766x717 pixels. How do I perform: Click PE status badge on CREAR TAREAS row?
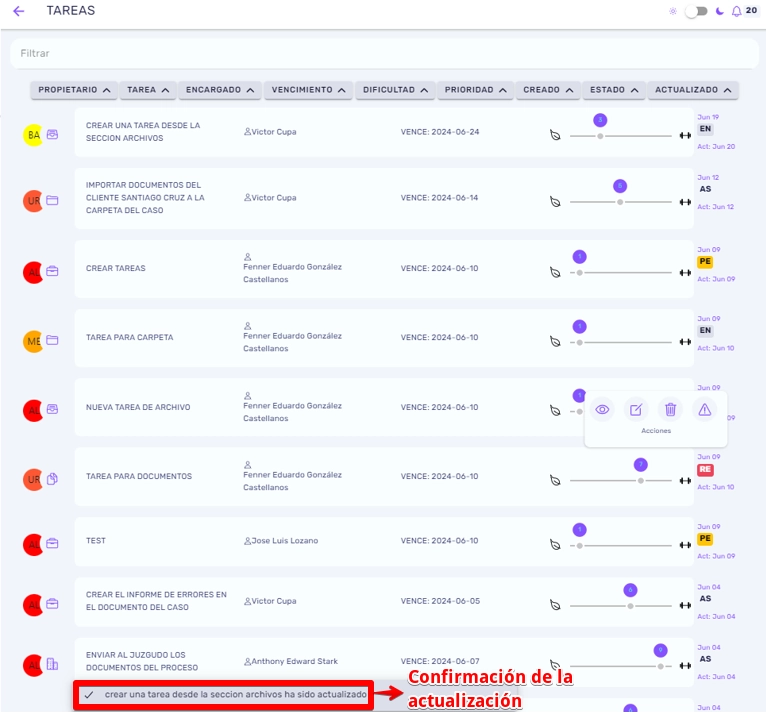(705, 261)
